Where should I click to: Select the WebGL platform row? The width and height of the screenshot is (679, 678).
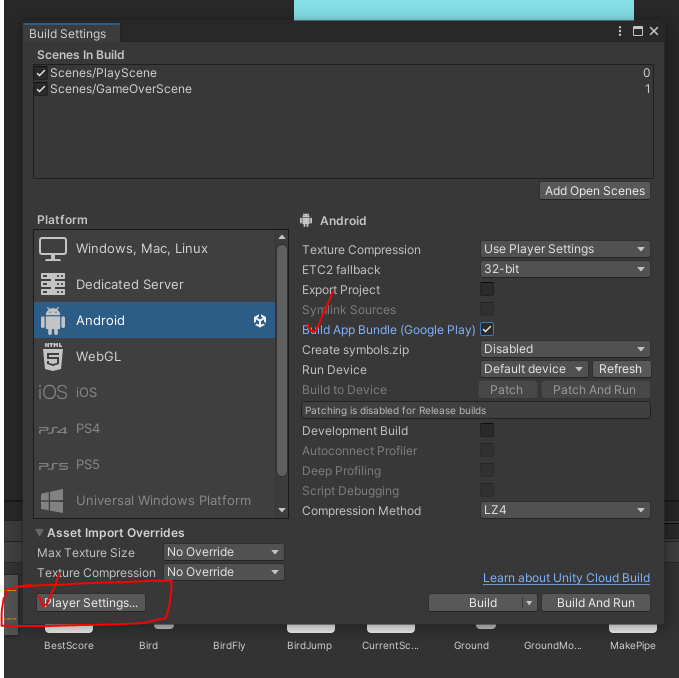point(155,356)
